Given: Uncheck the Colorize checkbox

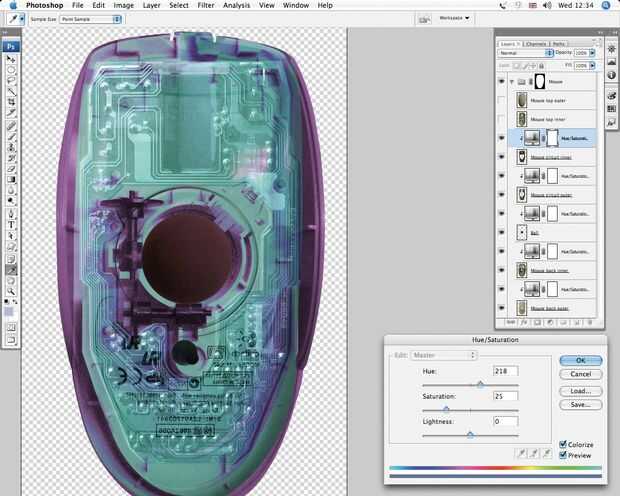Looking at the screenshot, I should tap(563, 444).
